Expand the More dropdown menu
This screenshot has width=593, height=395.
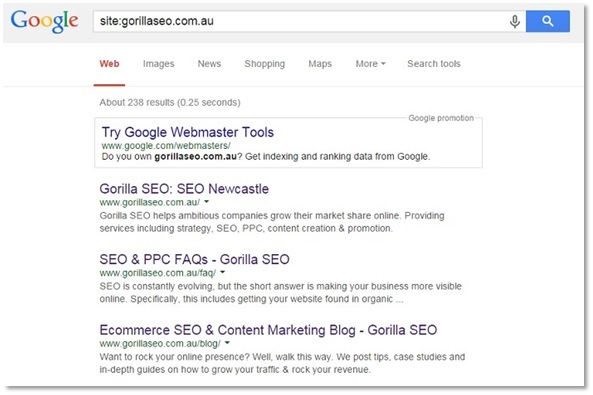point(370,64)
